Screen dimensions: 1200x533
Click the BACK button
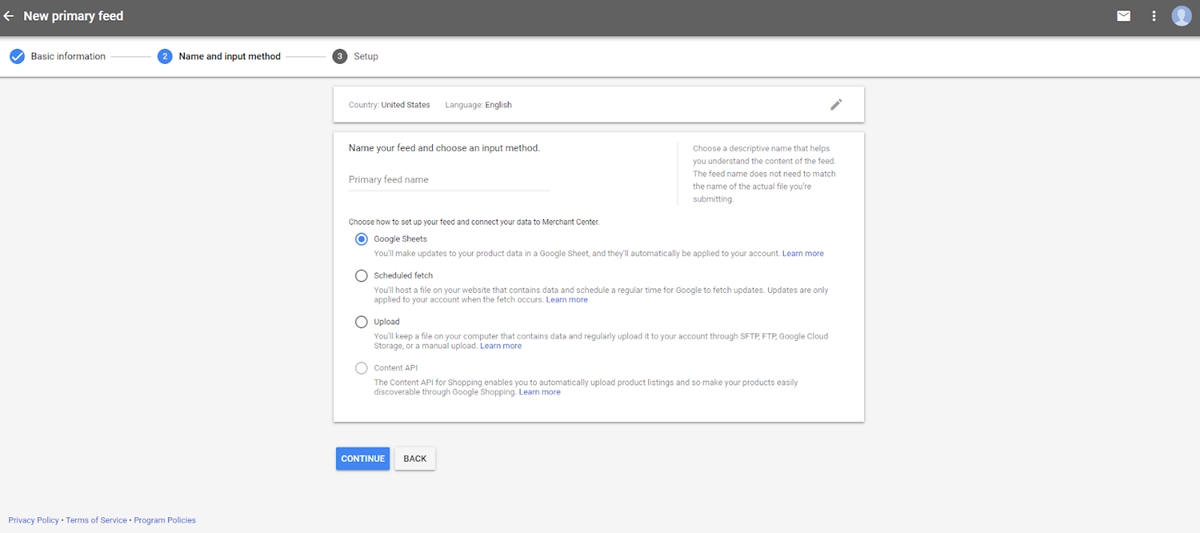click(x=415, y=458)
